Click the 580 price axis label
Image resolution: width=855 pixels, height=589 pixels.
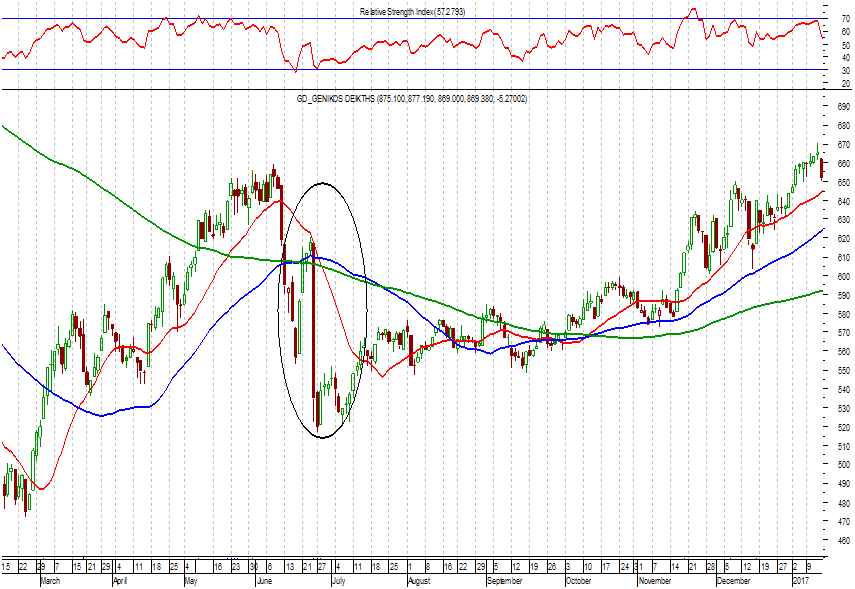point(844,315)
